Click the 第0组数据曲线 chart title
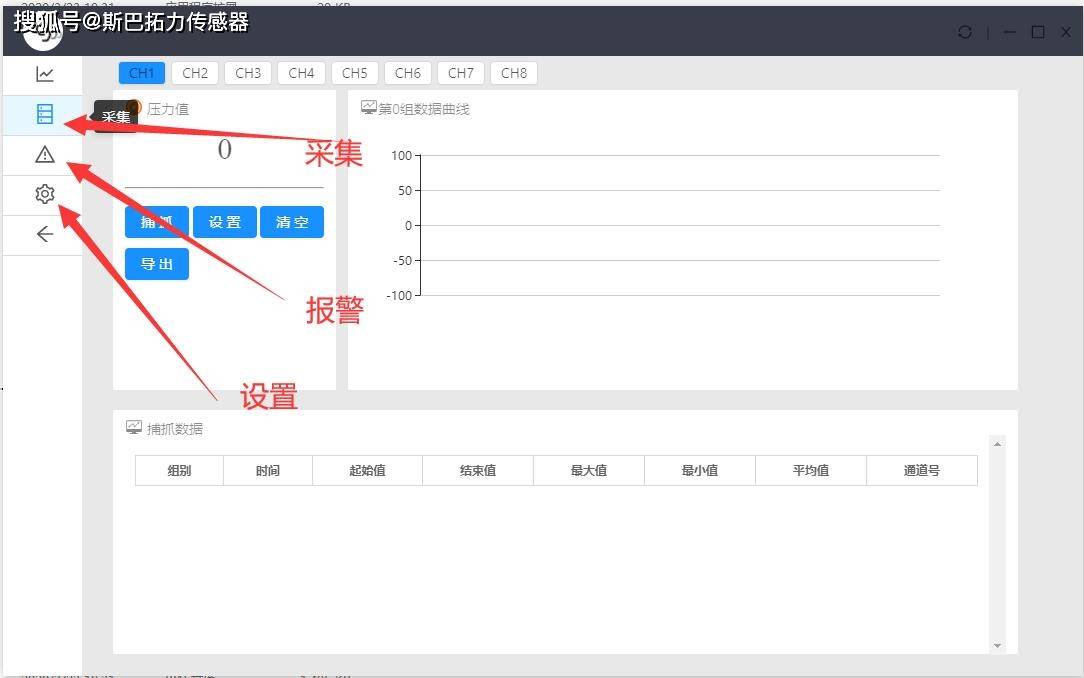Viewport: 1084px width, 678px height. pos(424,109)
